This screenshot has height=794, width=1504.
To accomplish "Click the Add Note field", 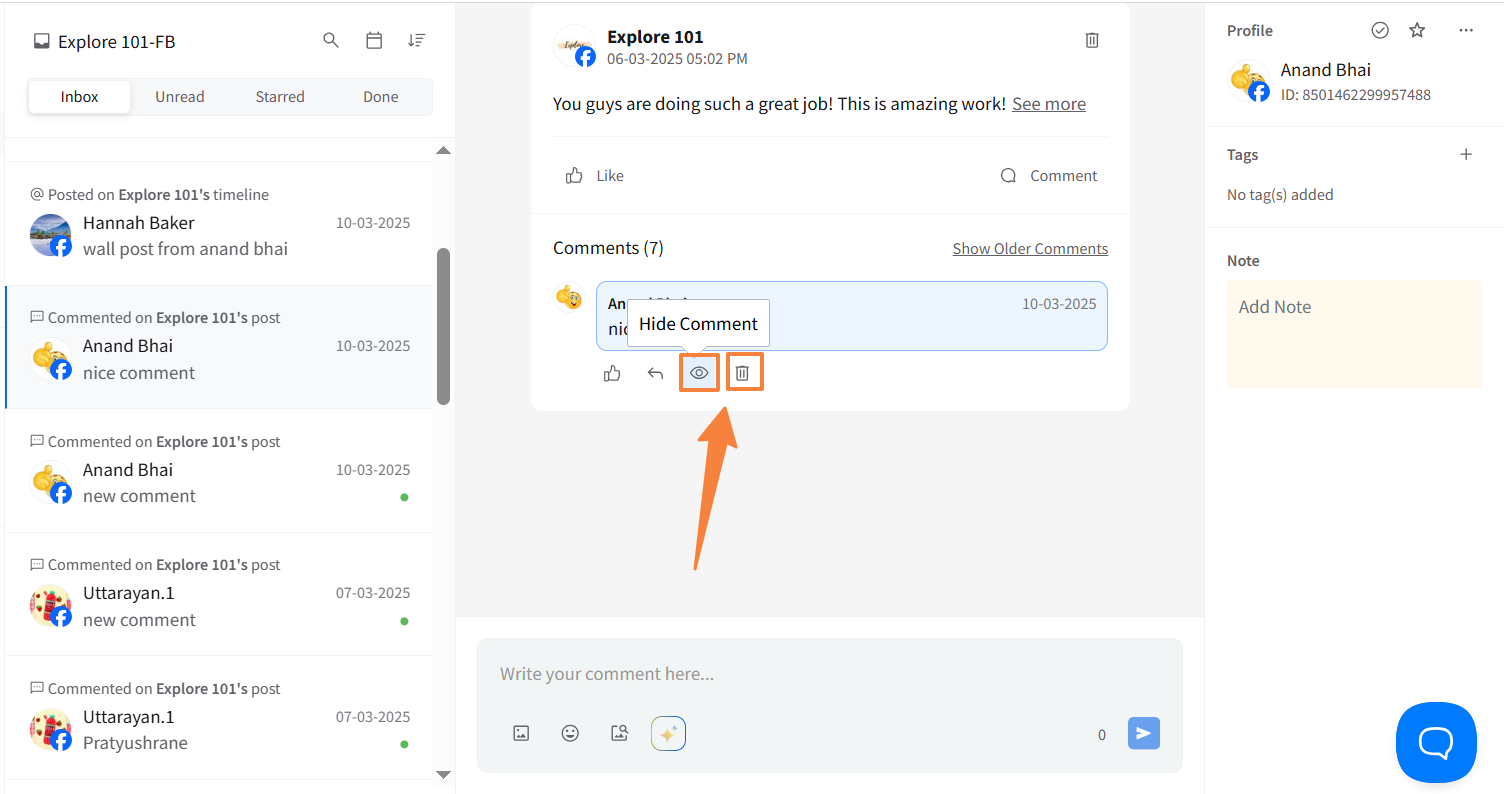I will 1354,333.
